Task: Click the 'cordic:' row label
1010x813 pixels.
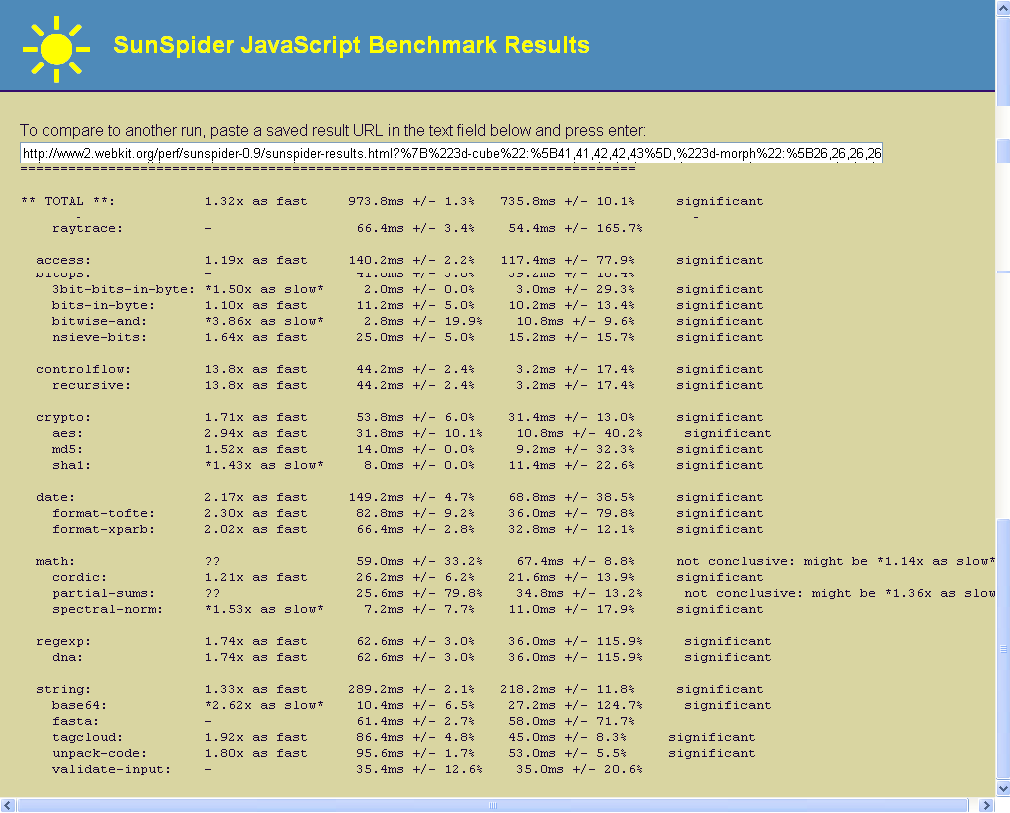Action: coord(79,578)
